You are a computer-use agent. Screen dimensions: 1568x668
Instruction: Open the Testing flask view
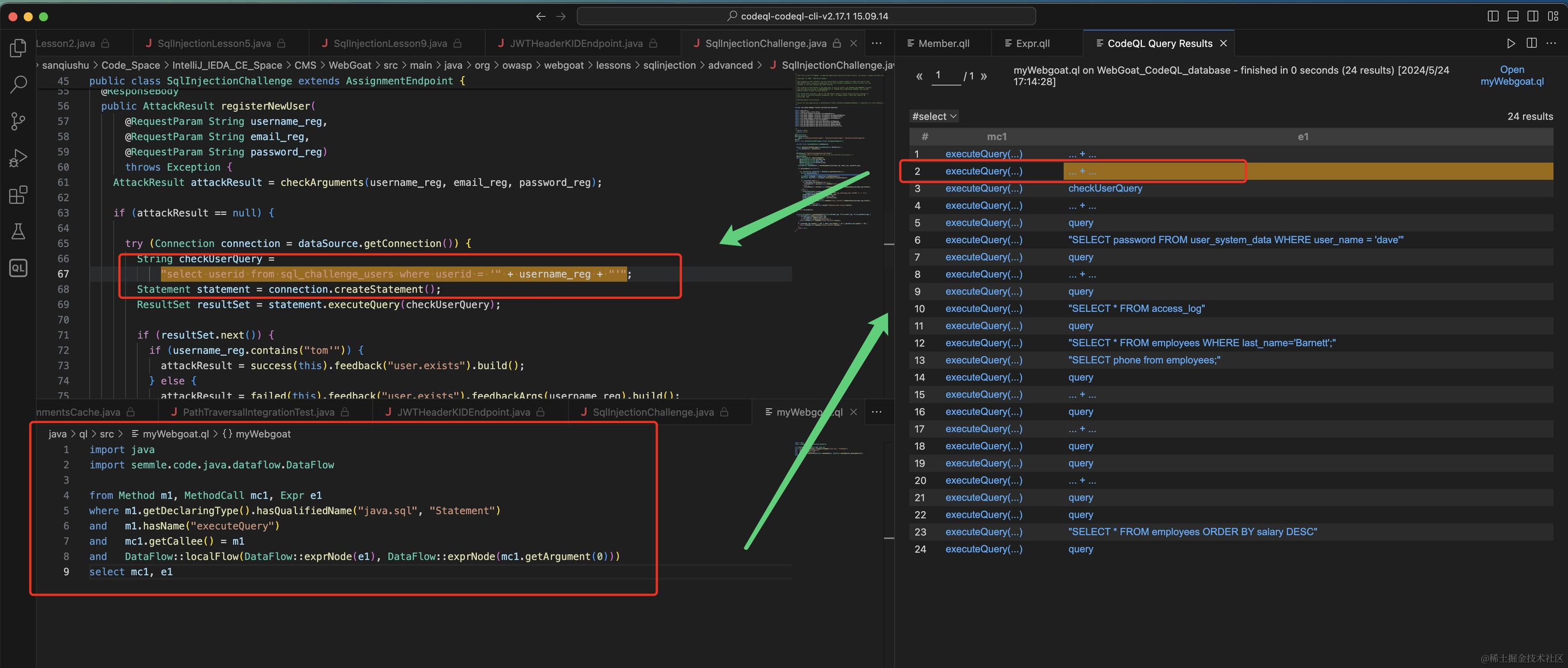tap(18, 231)
